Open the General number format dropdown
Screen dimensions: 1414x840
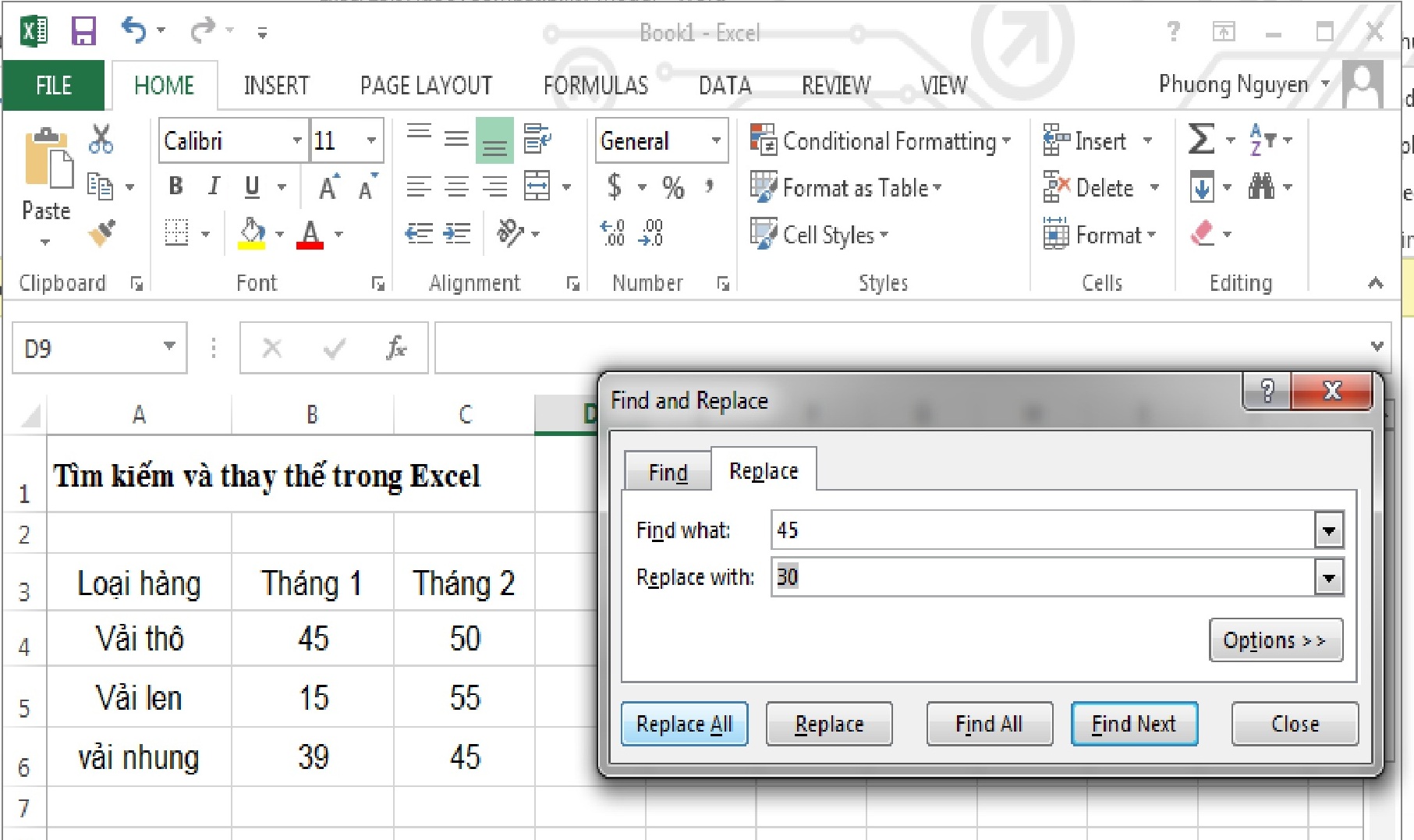[715, 140]
